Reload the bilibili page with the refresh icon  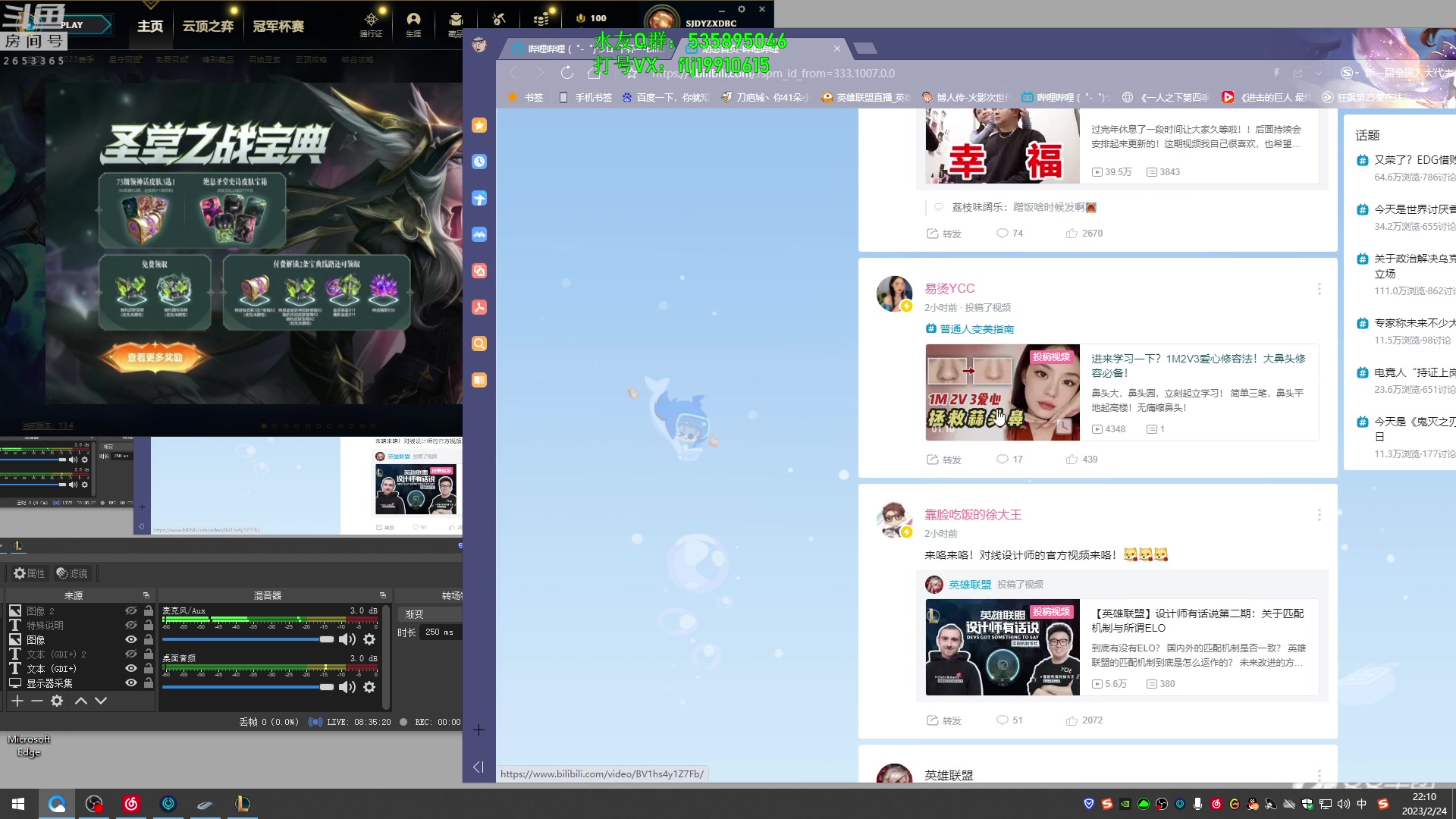567,73
